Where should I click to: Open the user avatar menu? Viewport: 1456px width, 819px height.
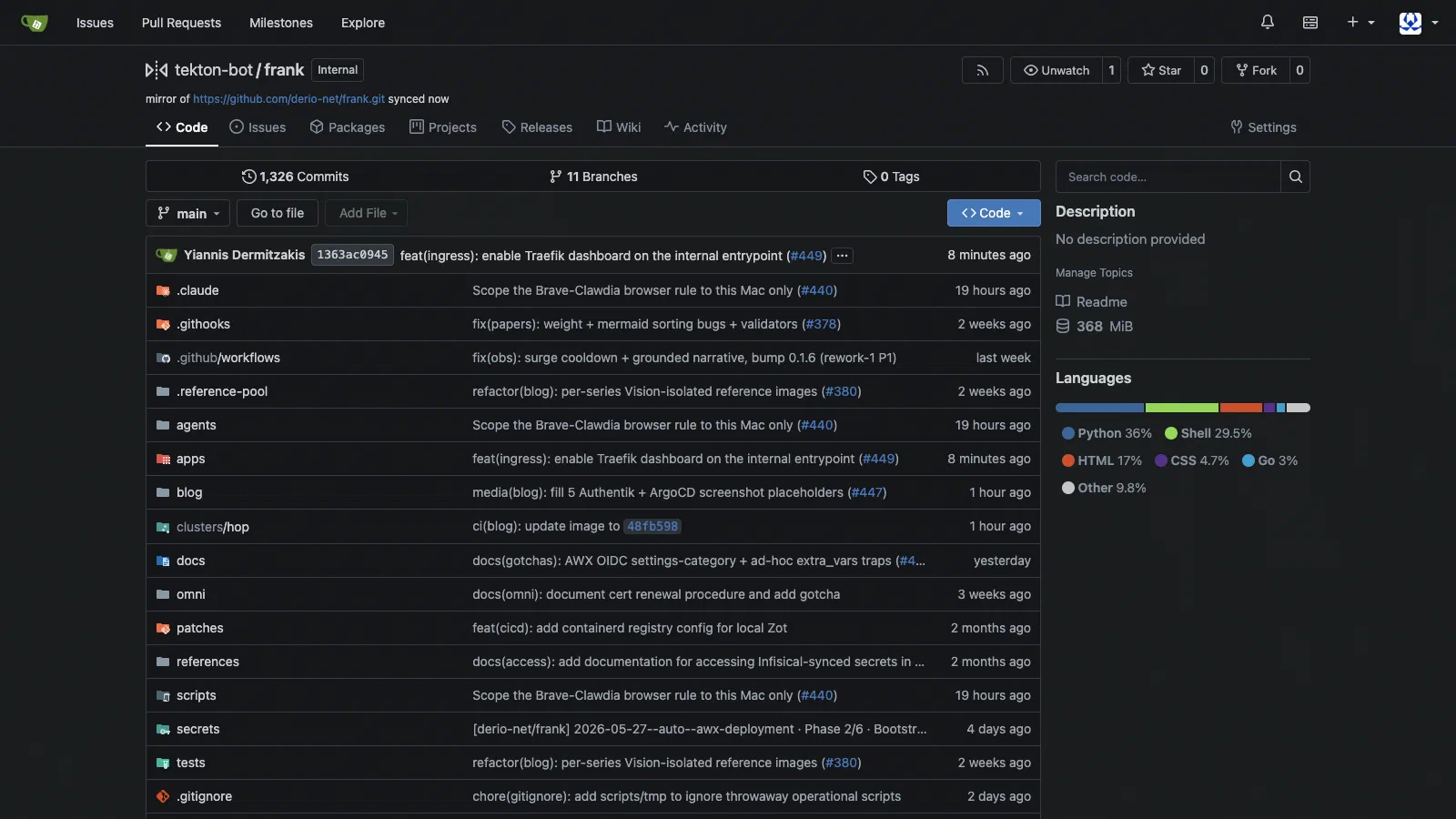pyautogui.click(x=1419, y=23)
